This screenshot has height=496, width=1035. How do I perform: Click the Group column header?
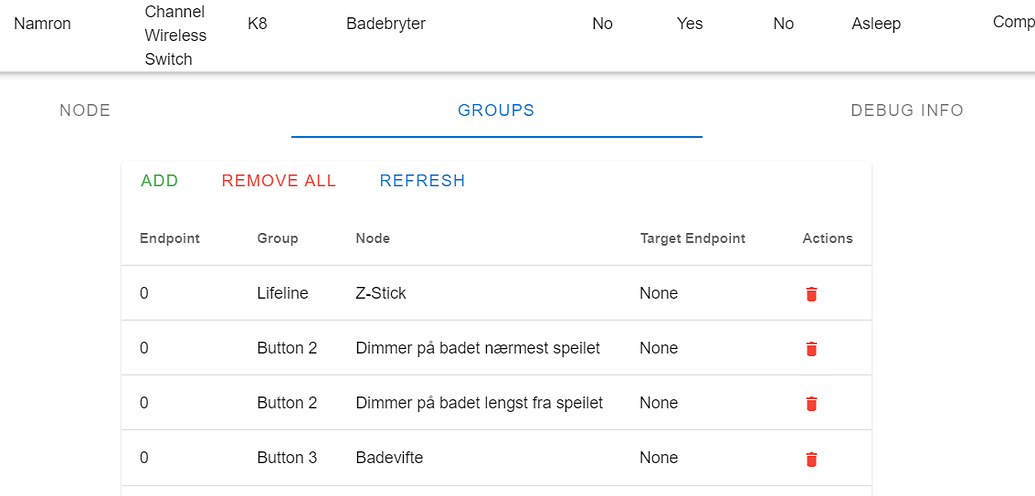pos(277,238)
